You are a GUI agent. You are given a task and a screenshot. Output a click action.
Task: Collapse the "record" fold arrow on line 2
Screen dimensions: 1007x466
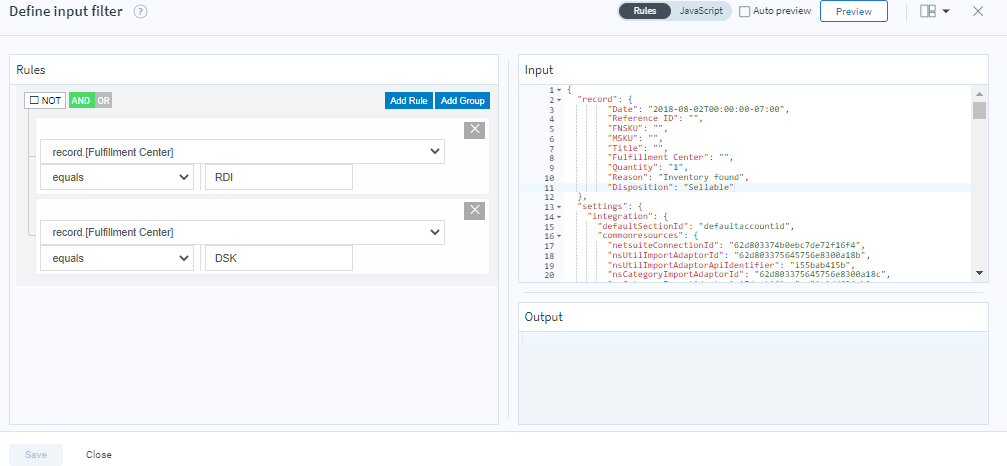[x=559, y=99]
